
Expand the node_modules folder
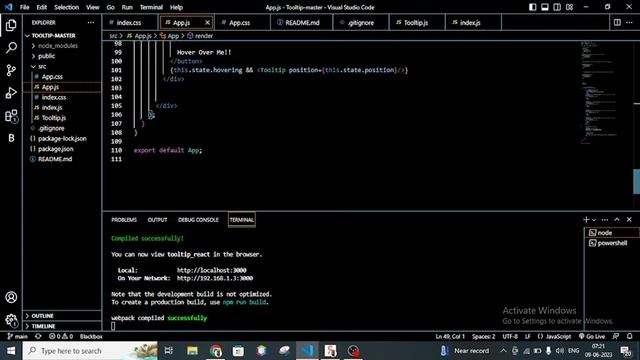click(x=62, y=46)
